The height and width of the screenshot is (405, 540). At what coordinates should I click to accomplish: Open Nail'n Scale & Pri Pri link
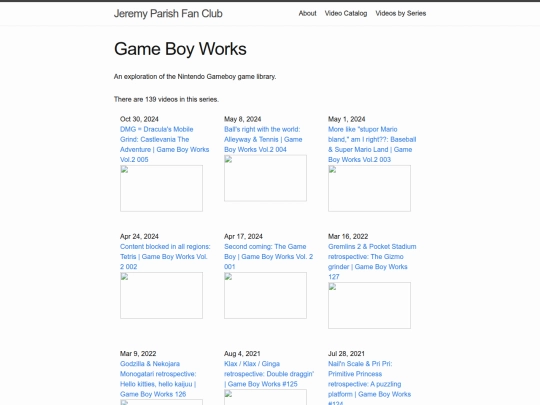tap(369, 382)
